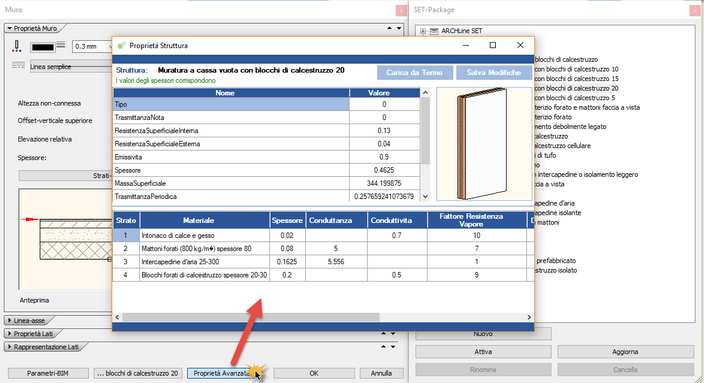Viewport: 704px width, 383px height.
Task: Expand the Proprietà Lati section
Action: pos(9,334)
